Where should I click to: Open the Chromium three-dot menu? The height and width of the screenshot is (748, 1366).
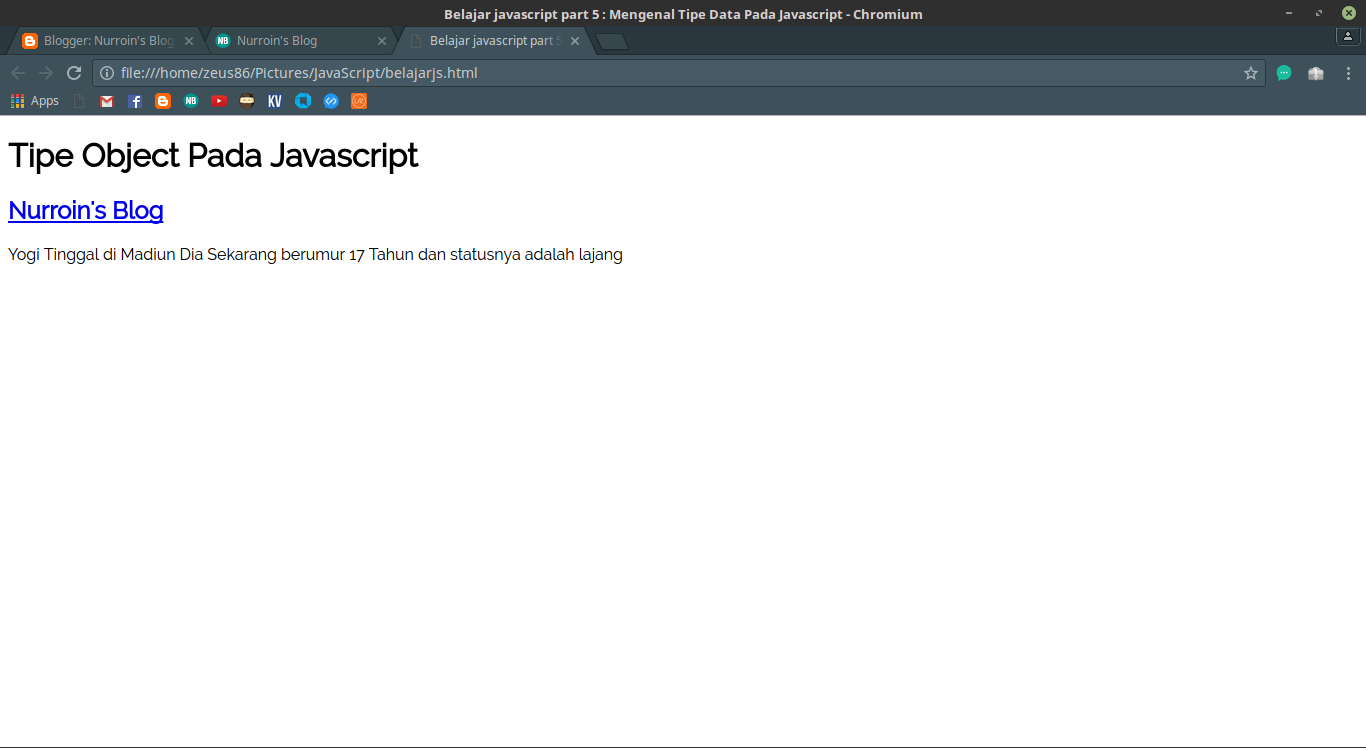[x=1348, y=73]
